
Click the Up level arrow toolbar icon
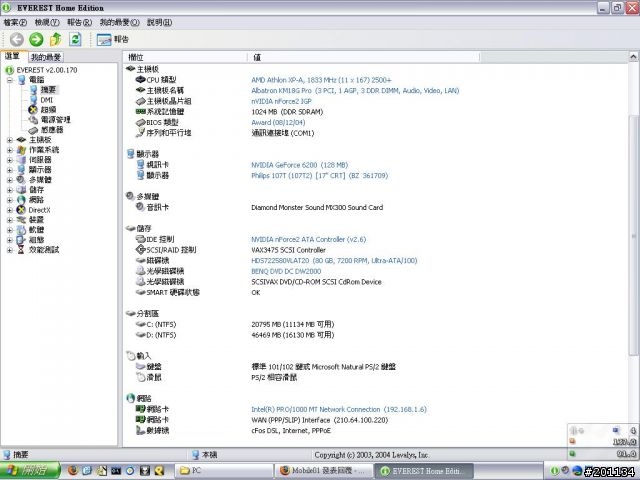(56, 39)
